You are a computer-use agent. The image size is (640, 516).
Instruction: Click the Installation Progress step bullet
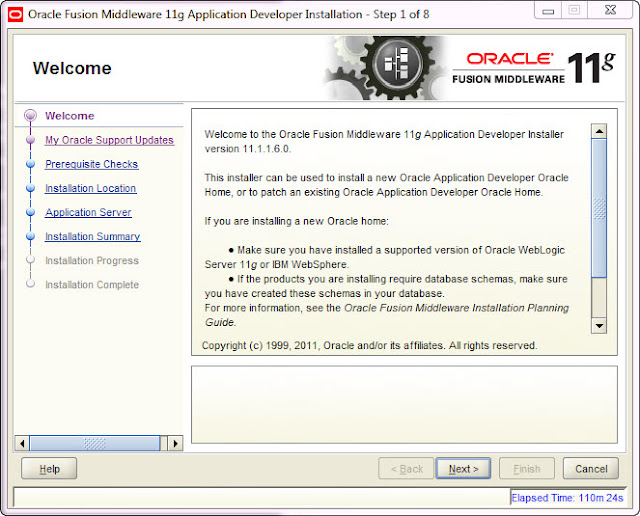[x=30, y=260]
